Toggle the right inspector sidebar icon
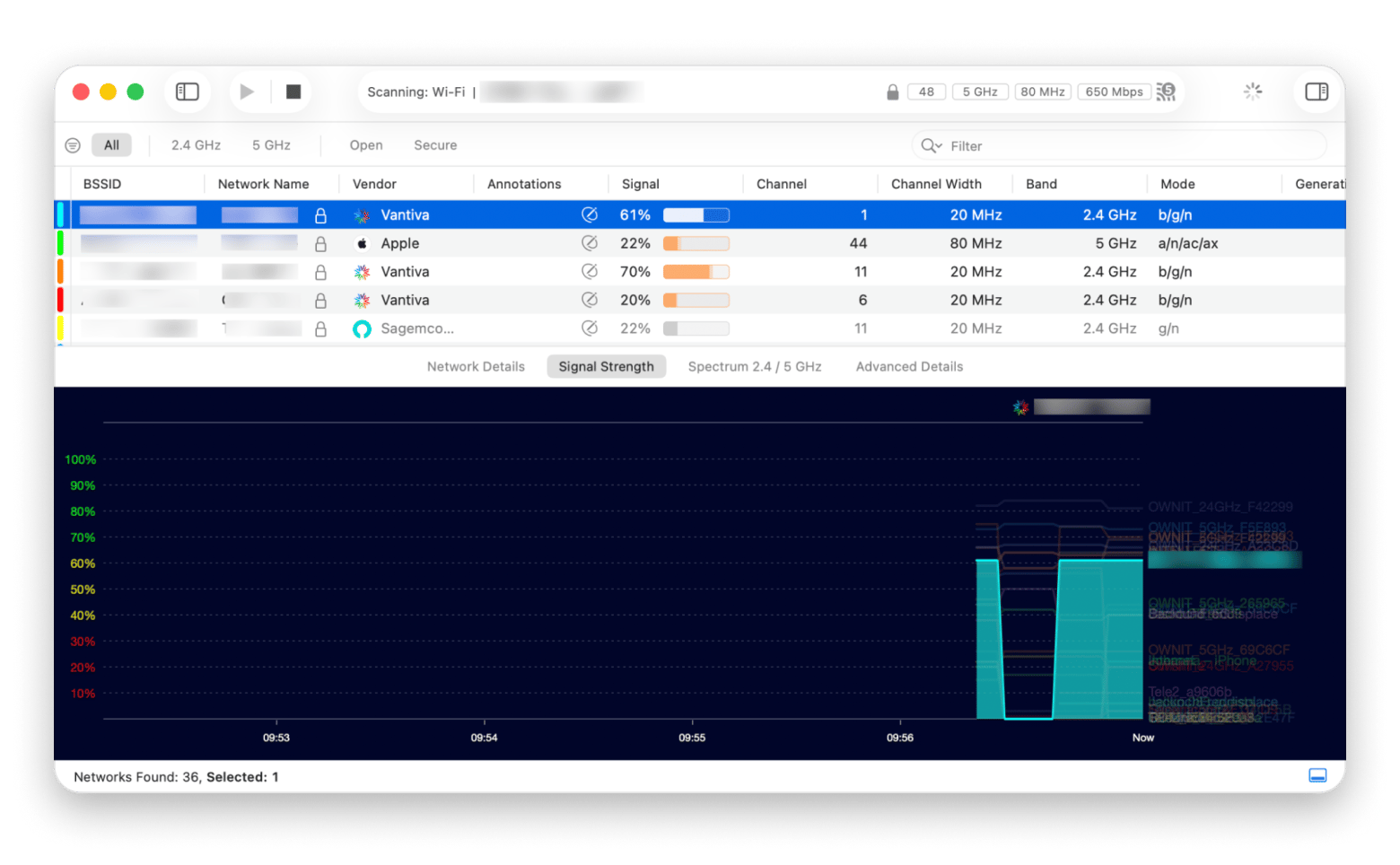Viewport: 1400px width, 865px height. click(1317, 92)
